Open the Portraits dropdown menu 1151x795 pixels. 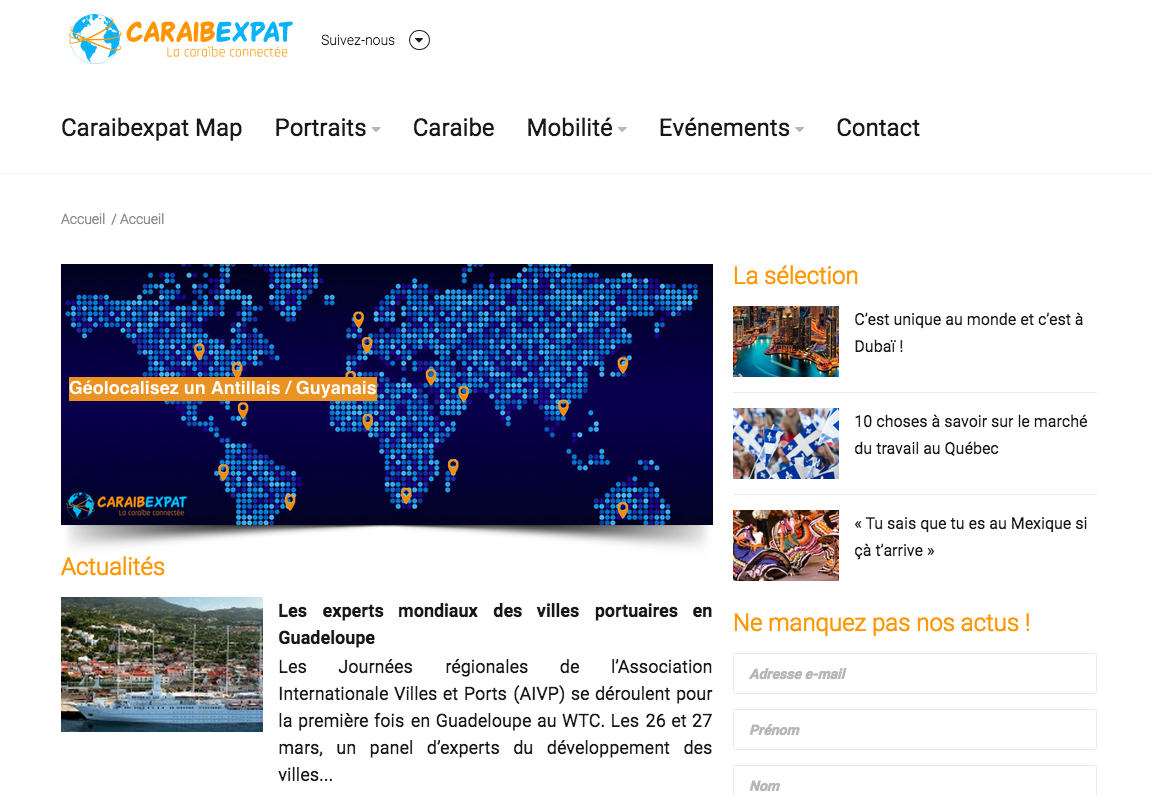[327, 128]
